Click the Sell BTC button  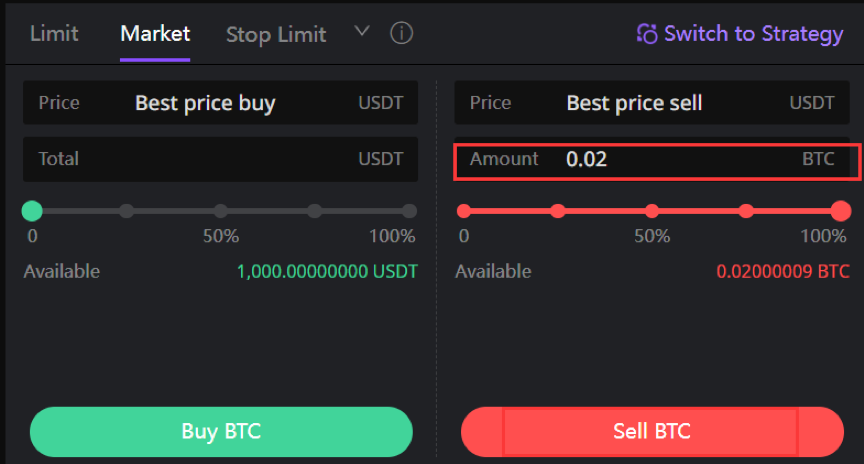point(652,431)
